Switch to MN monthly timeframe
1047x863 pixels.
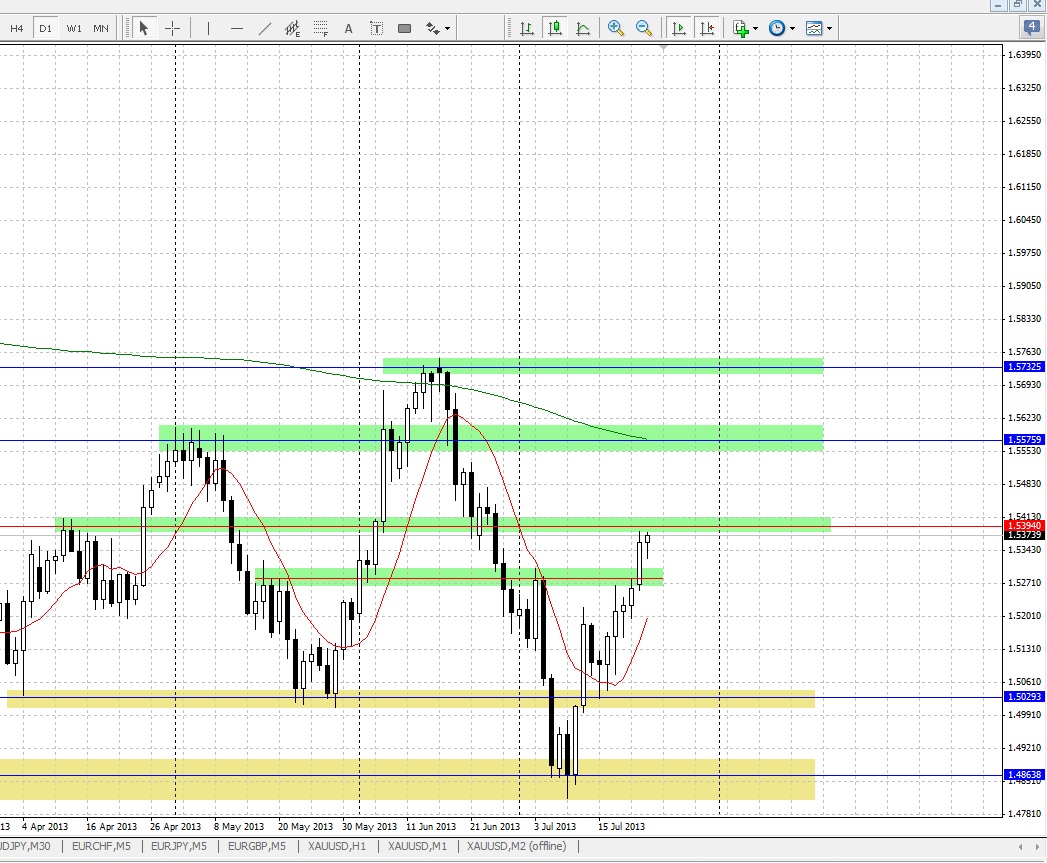point(101,28)
